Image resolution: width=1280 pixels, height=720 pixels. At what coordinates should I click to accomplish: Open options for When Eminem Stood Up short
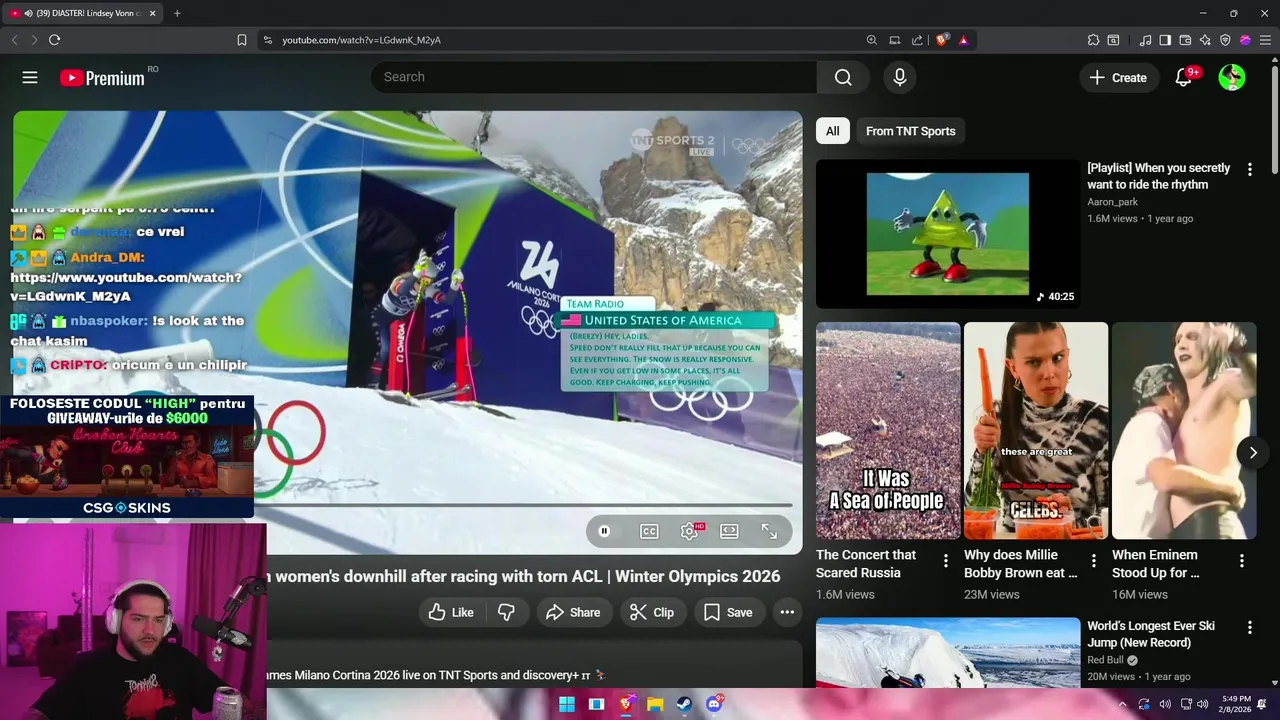1241,561
